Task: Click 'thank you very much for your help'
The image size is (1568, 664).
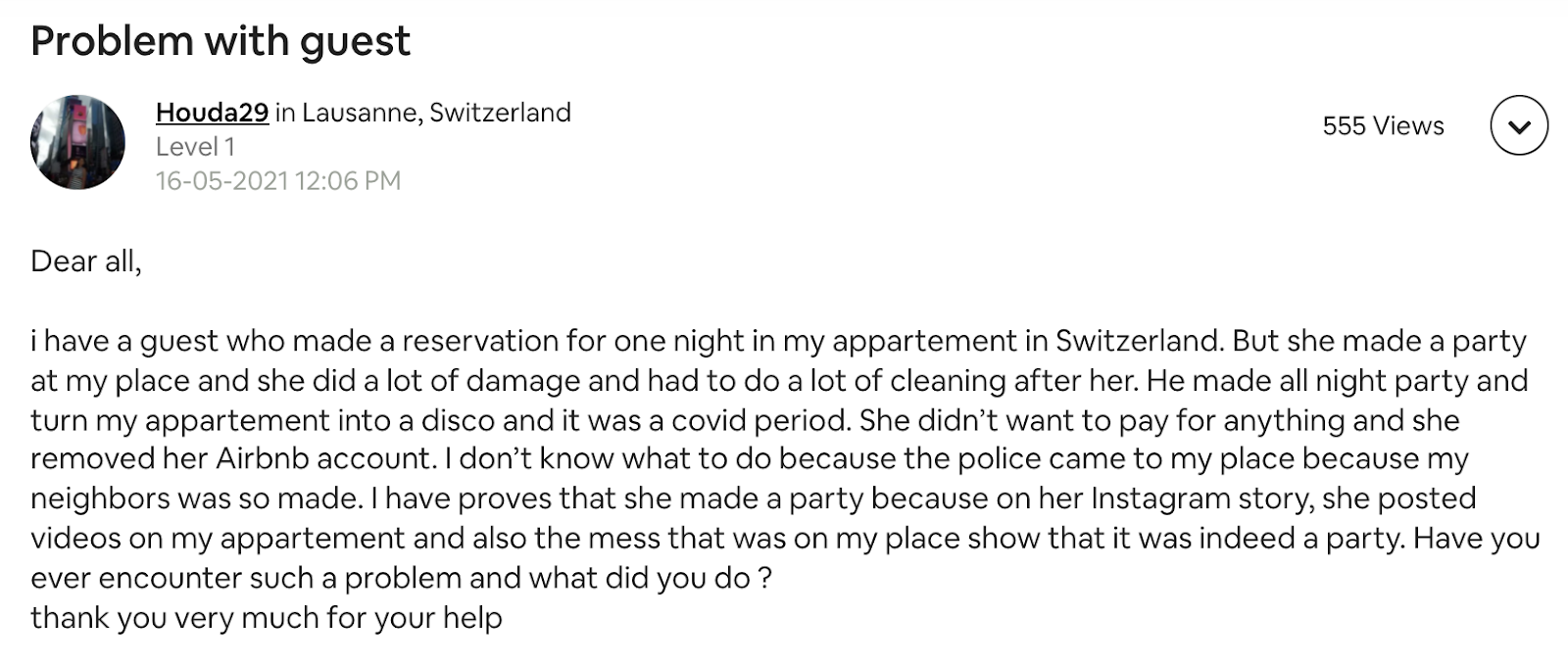Action: tap(267, 618)
